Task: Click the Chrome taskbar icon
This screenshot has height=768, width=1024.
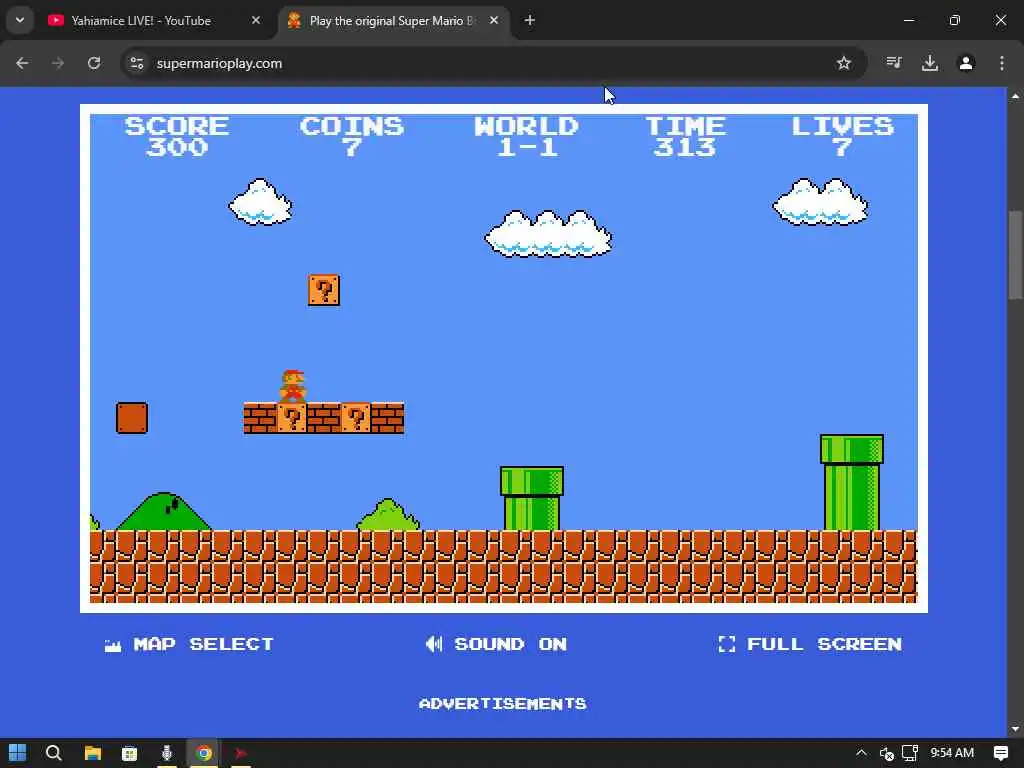Action: click(204, 753)
